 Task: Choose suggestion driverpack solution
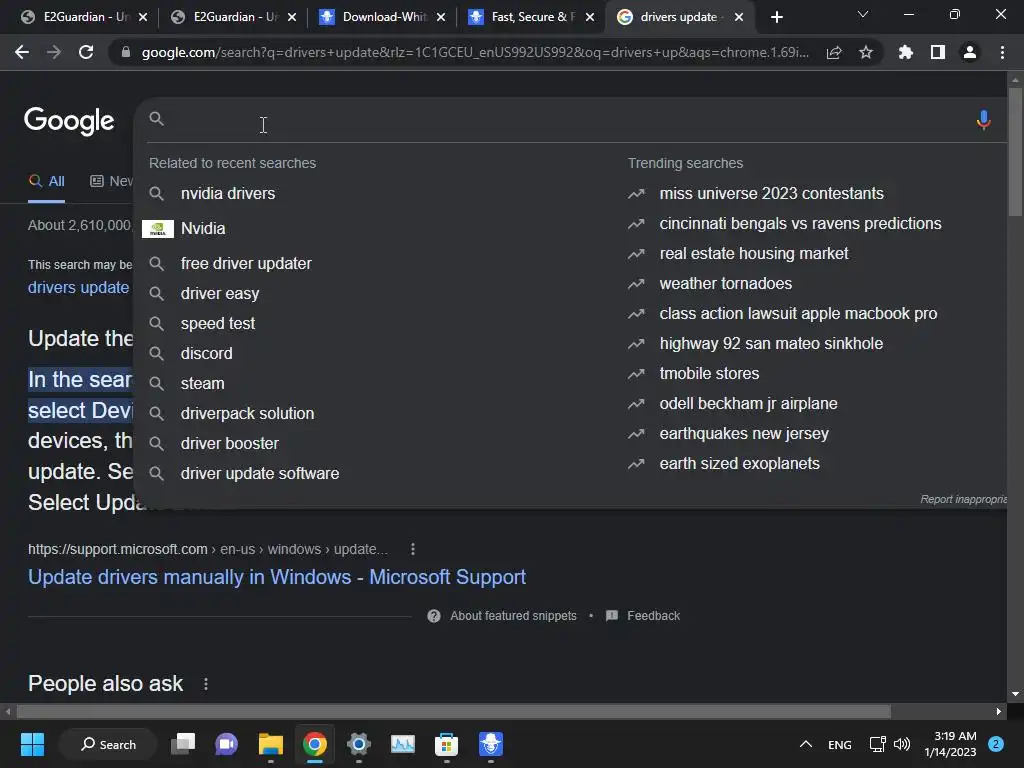pyautogui.click(x=248, y=413)
